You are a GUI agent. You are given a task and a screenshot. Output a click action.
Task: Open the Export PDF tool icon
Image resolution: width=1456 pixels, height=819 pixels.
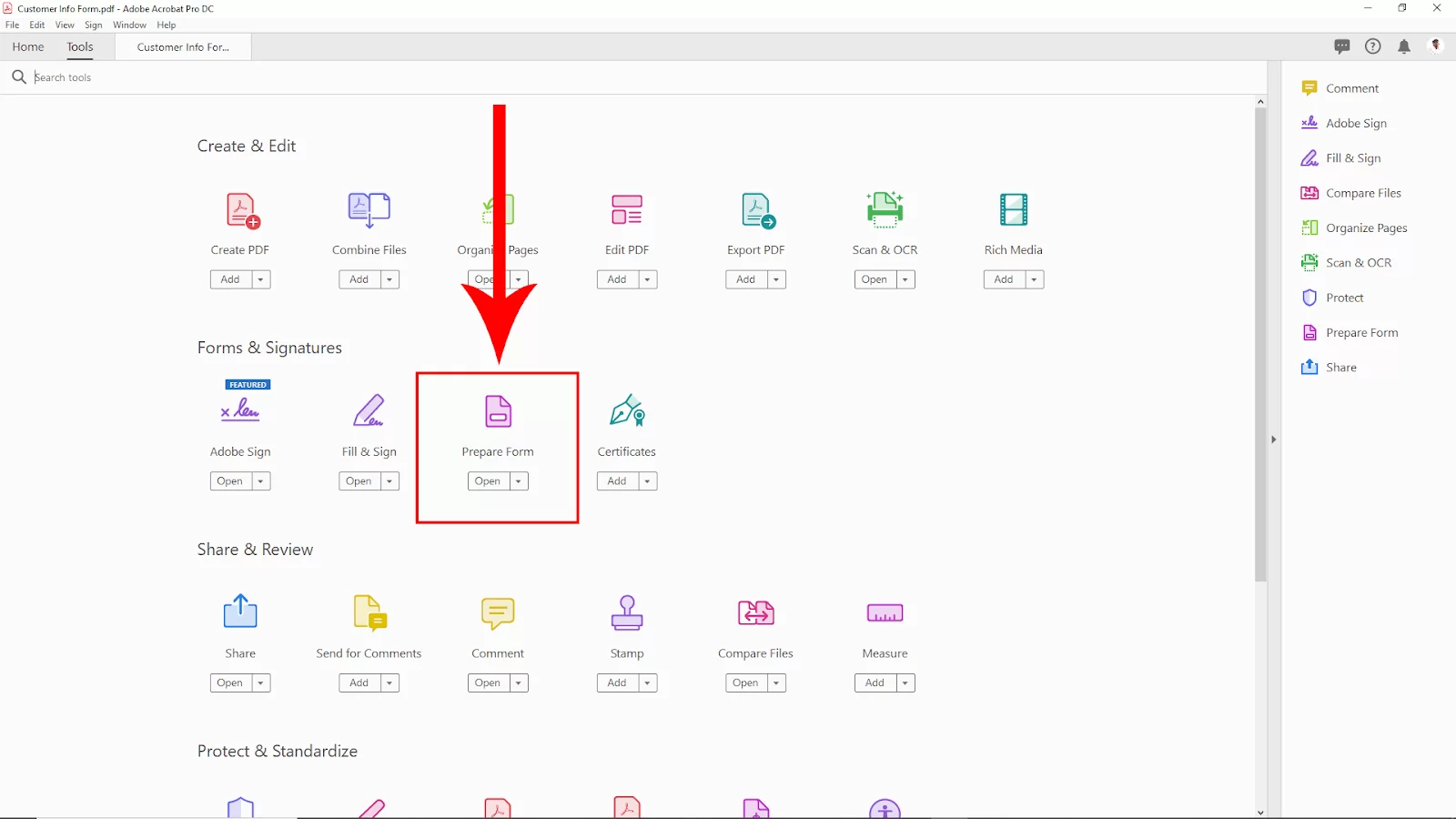(758, 210)
